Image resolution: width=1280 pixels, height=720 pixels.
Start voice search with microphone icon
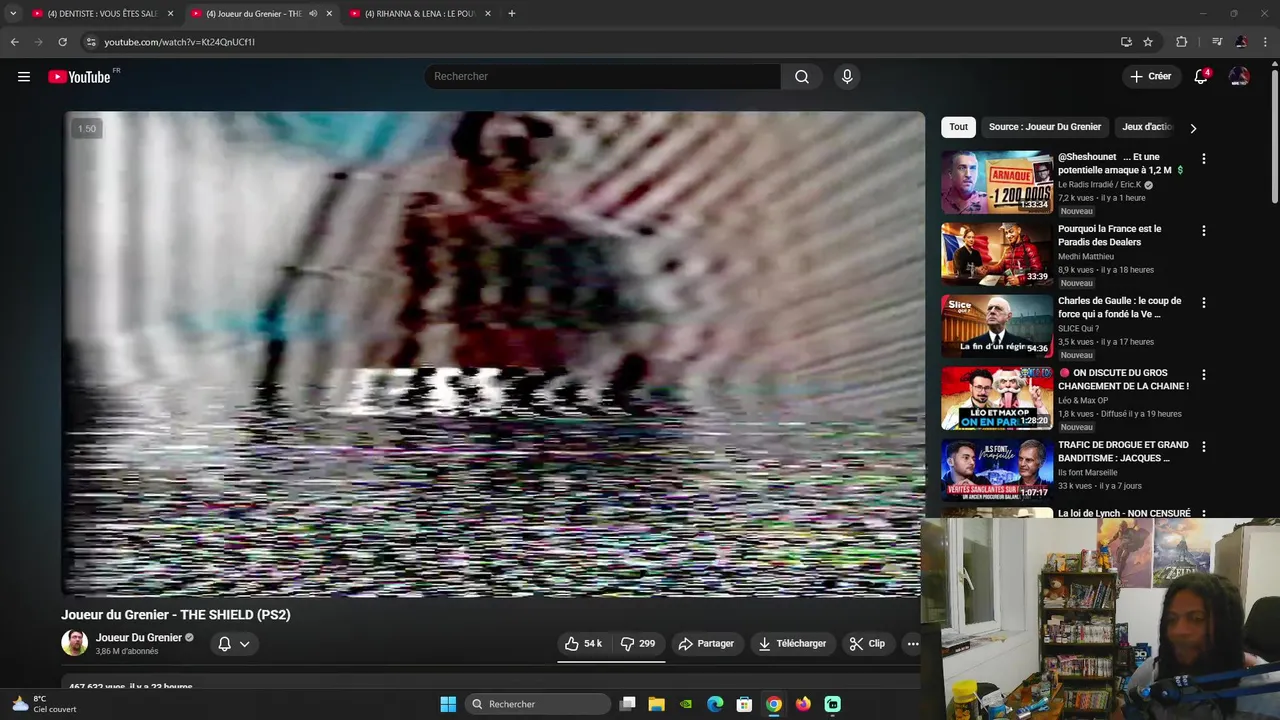(x=847, y=77)
